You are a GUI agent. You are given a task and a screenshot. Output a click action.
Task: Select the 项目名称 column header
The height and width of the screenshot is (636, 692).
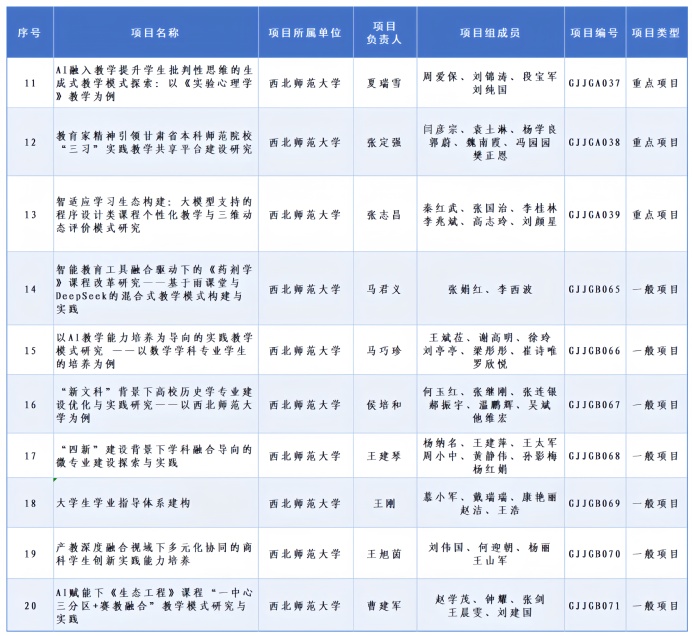154,33
